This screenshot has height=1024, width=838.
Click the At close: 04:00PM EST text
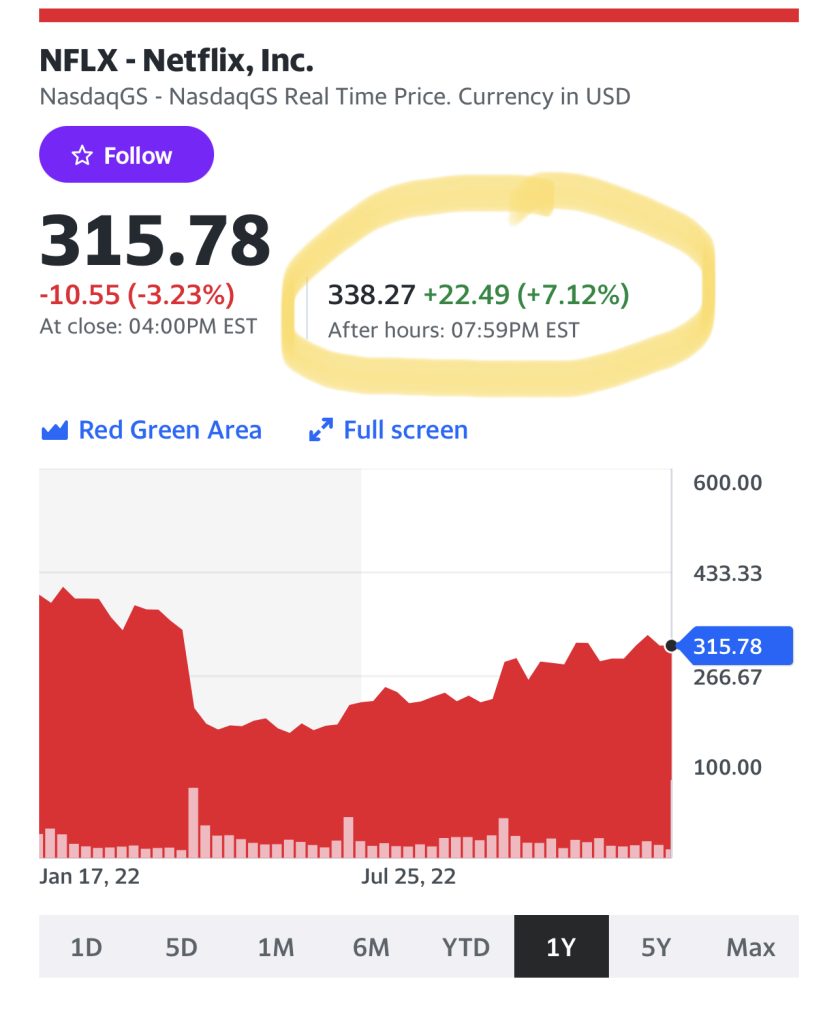[x=148, y=326]
